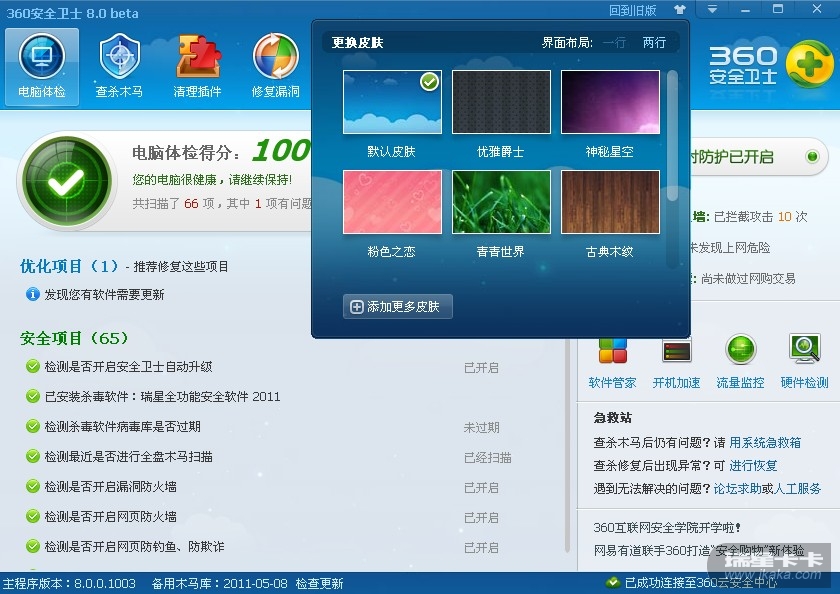This screenshot has height=594, width=840.
Task: Click the 已经扫描 status text
Action: [x=488, y=457]
